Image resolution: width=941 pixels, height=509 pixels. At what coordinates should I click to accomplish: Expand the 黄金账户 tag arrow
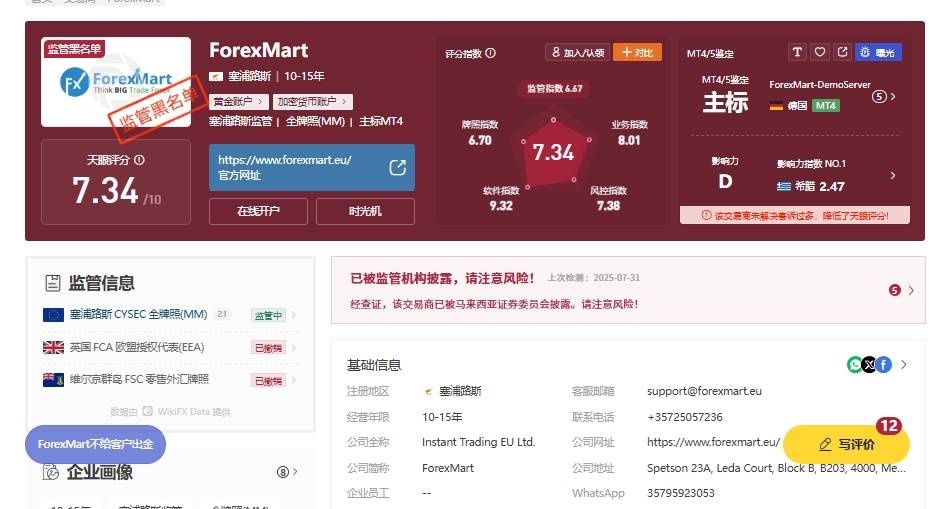(260, 101)
